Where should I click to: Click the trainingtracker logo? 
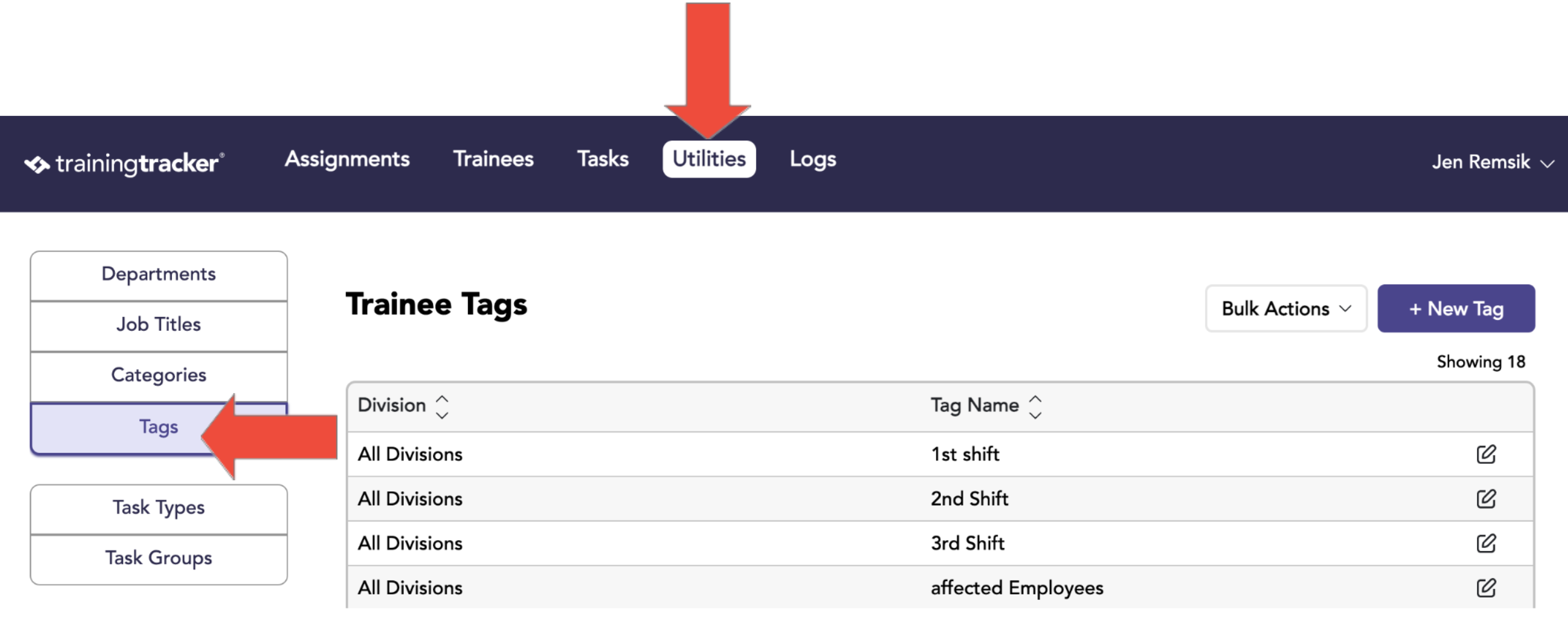click(124, 163)
